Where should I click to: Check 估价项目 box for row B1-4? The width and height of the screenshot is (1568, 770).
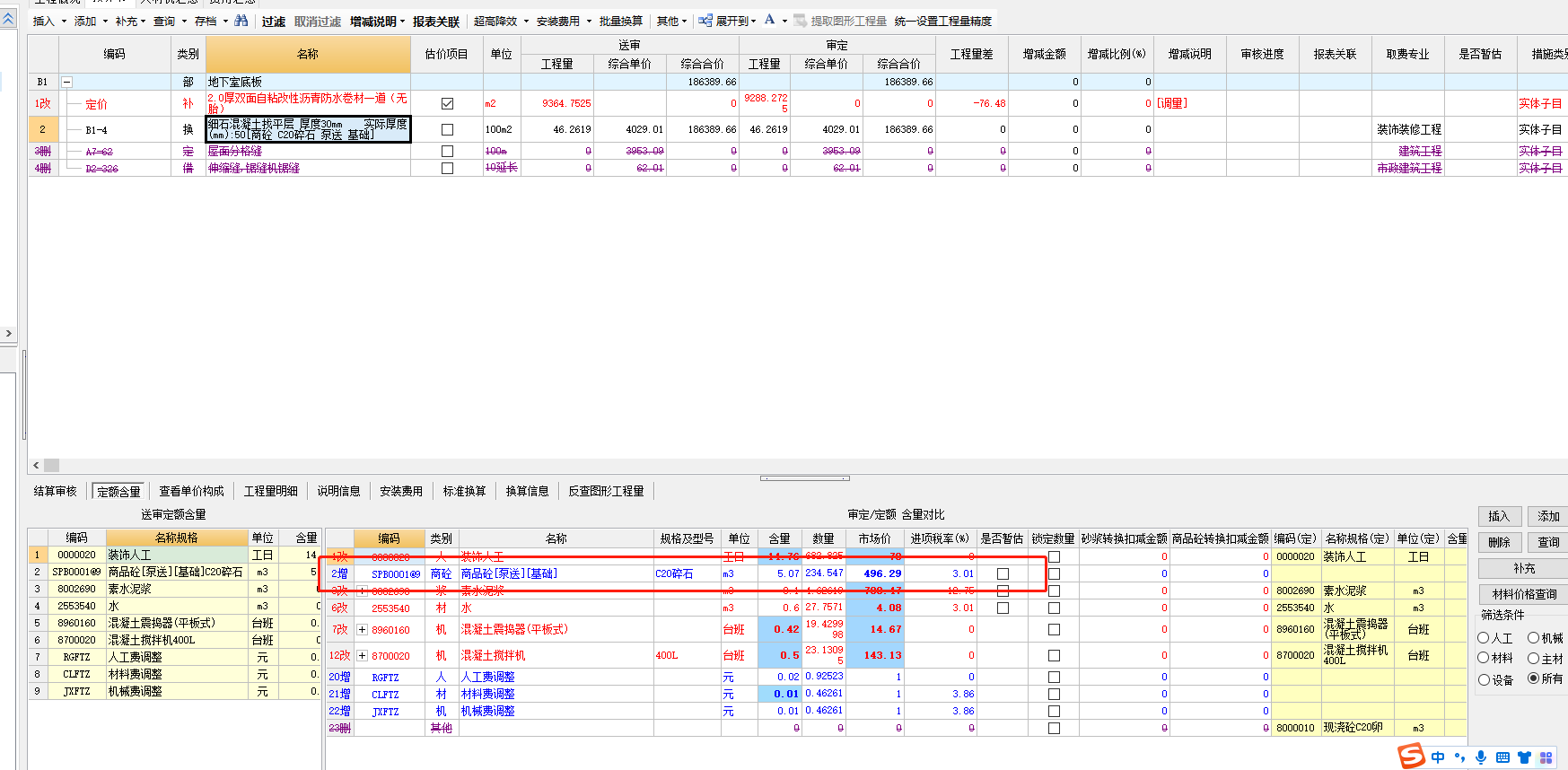(447, 129)
